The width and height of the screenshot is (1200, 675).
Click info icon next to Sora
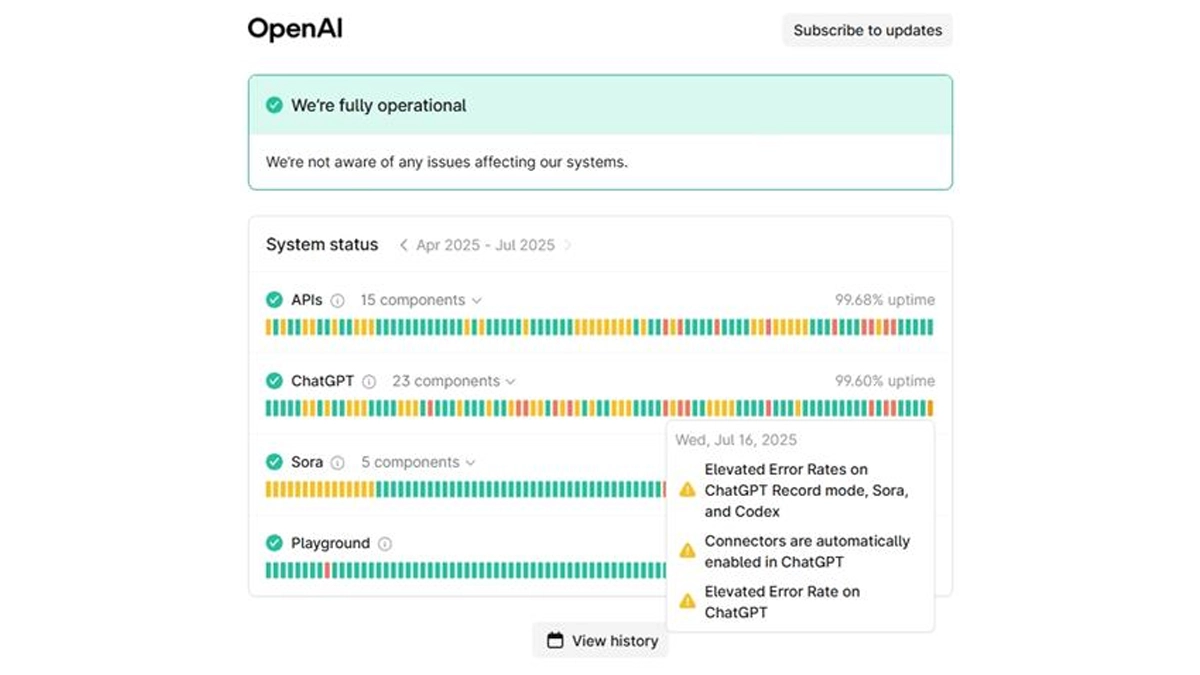point(337,463)
